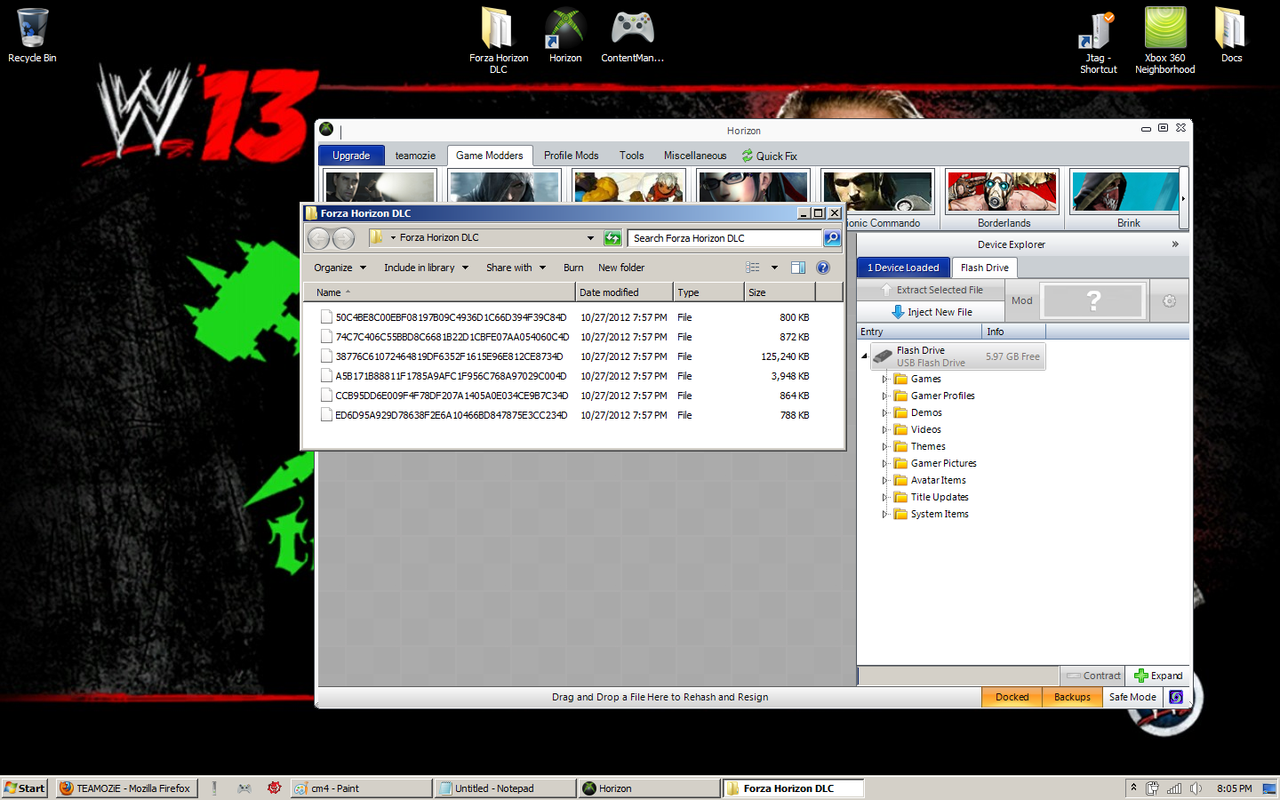The image size is (1280, 800).
Task: Switch to the Profile Mods tab
Action: [x=571, y=156]
